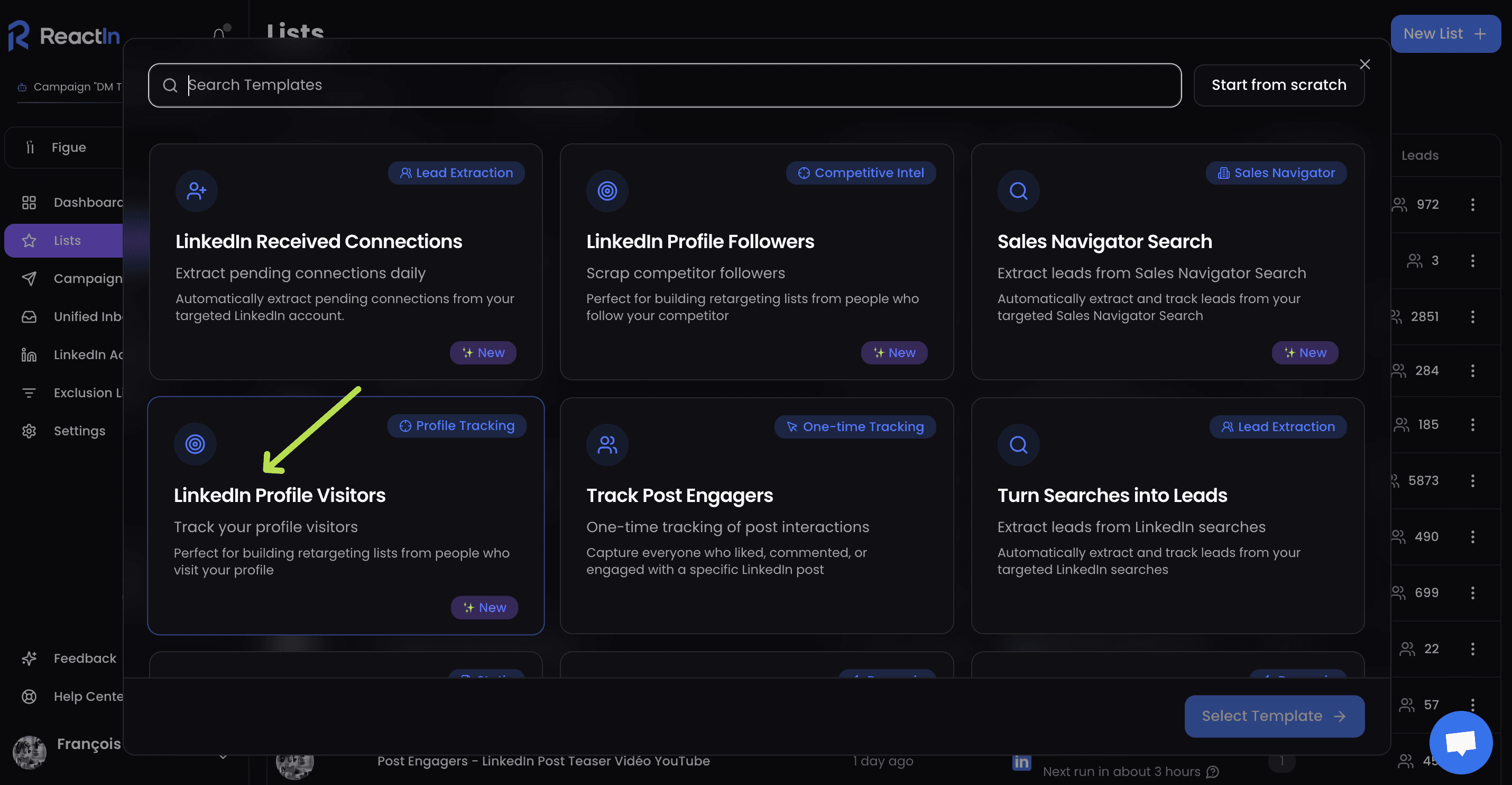Click the New badge on Profile Visitors card
The height and width of the screenshot is (785, 1512).
tap(484, 608)
